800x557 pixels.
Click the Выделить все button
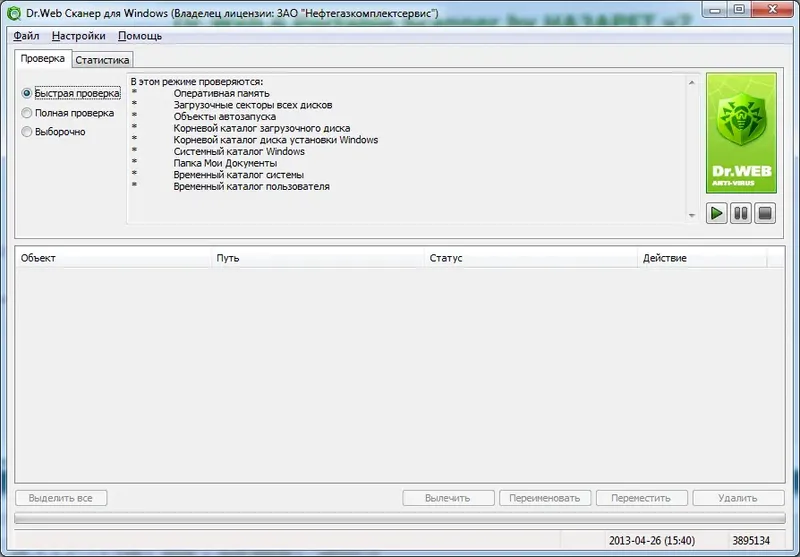click(x=61, y=498)
